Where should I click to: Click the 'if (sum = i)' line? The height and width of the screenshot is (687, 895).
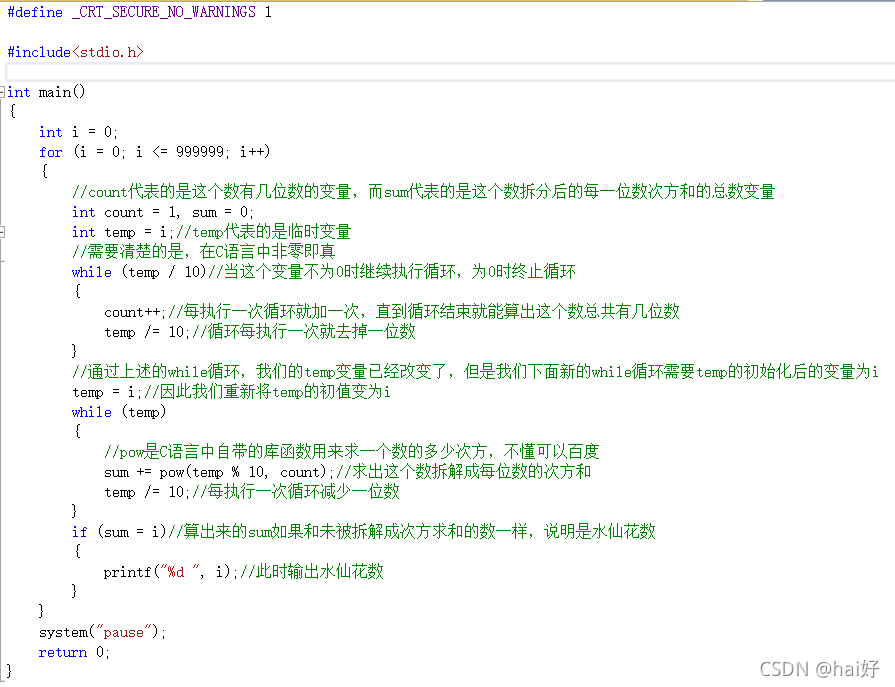[x=363, y=531]
